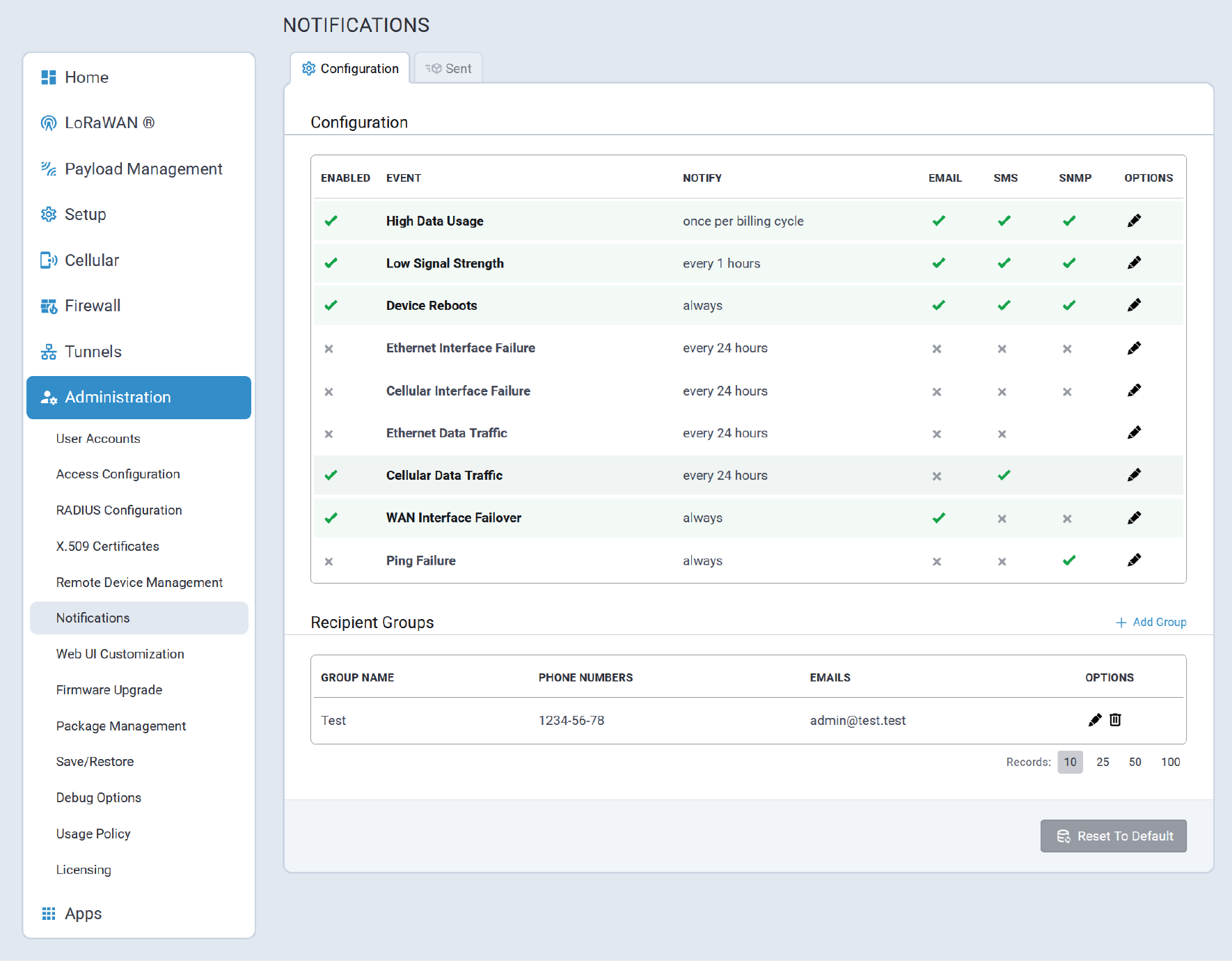Click SMS checkmark for Cellular Data Traffic
The image size is (1232, 961).
click(1004, 475)
